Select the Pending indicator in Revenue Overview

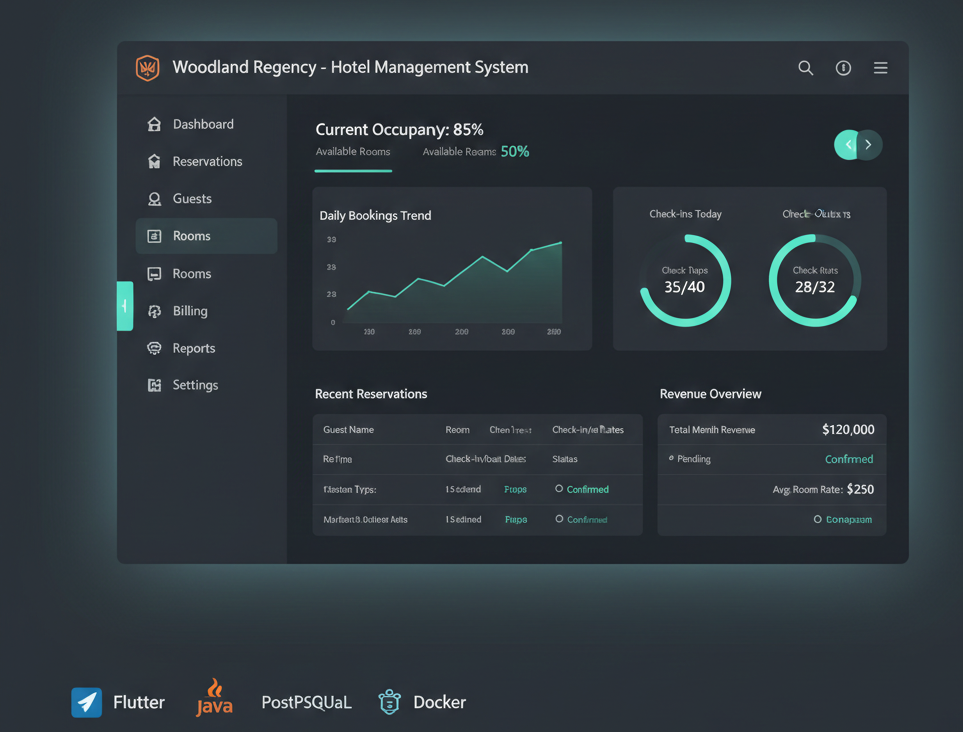tap(671, 459)
